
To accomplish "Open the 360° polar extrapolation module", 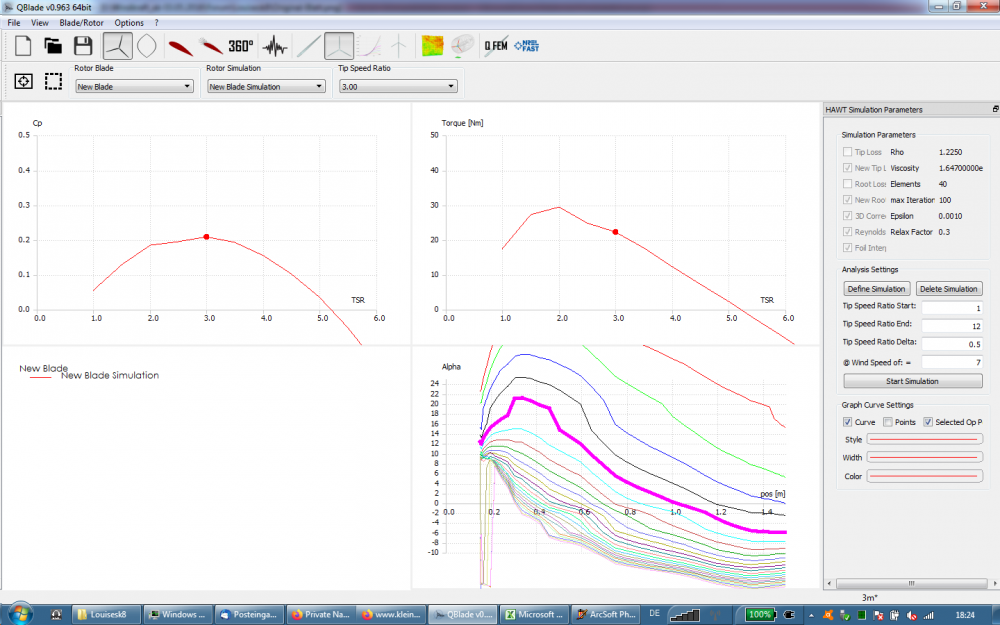I will (241, 46).
